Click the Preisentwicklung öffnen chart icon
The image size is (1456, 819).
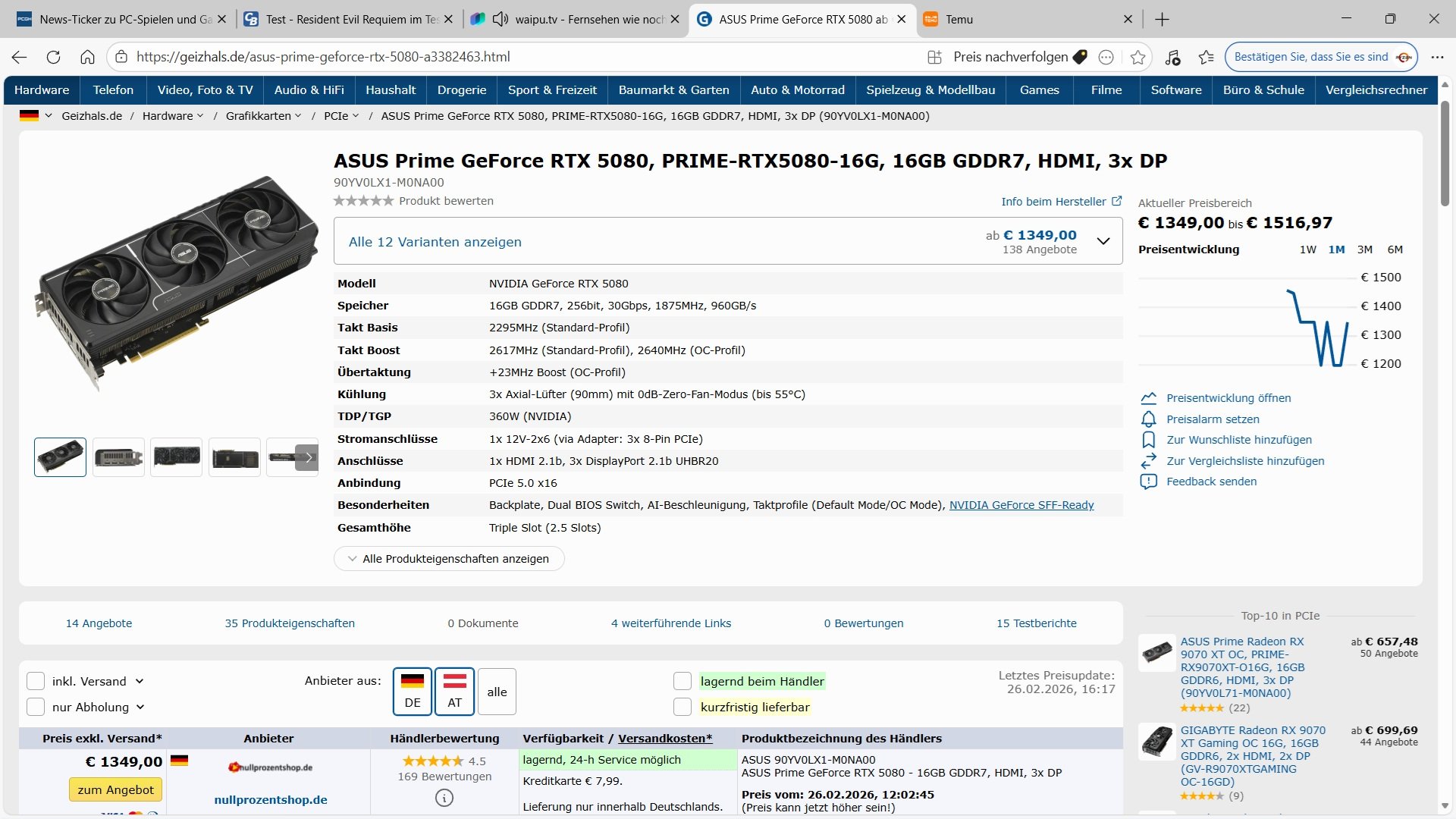coord(1148,398)
